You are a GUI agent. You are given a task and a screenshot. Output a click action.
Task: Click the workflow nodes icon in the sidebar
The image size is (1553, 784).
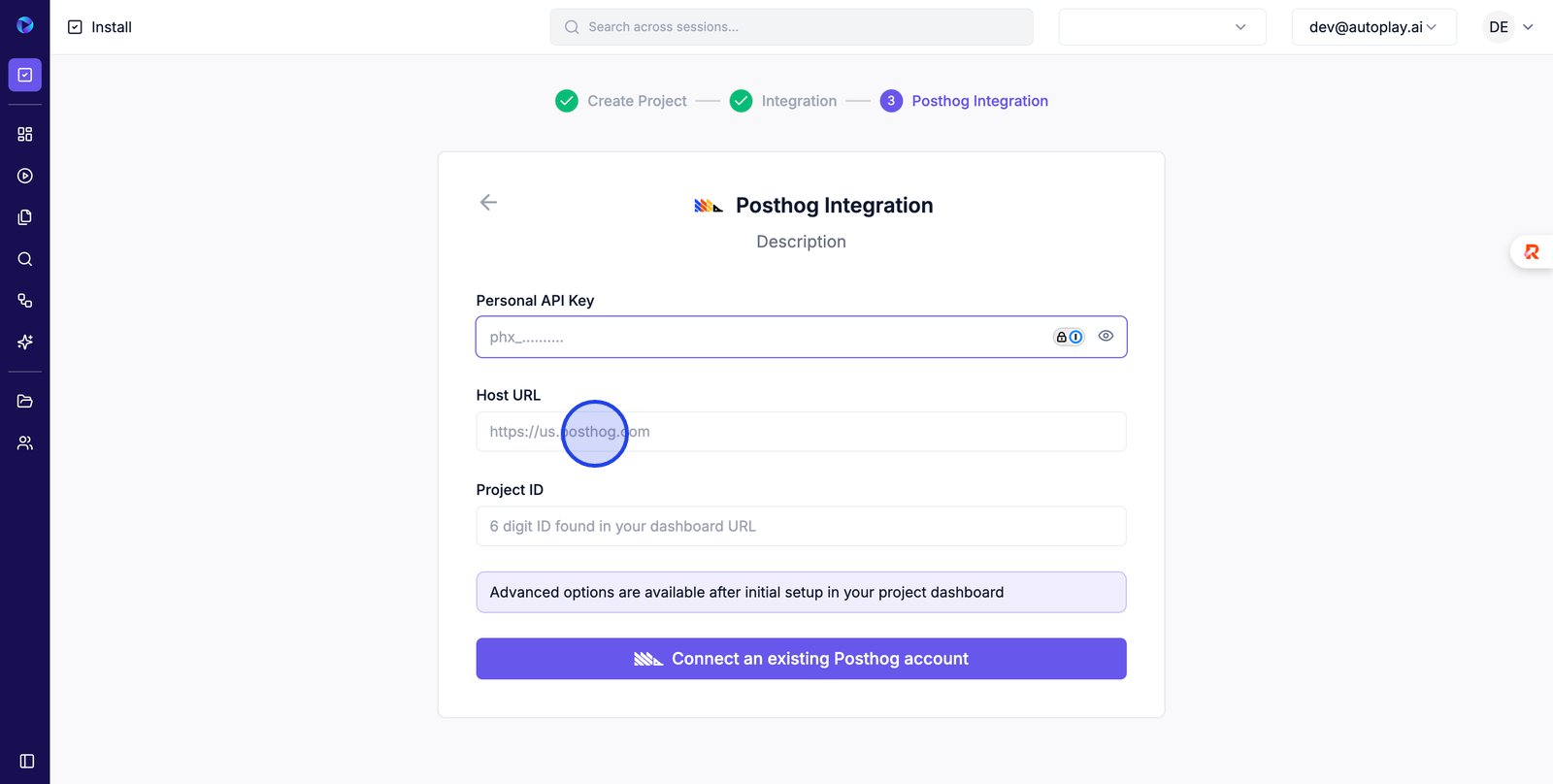click(25, 301)
